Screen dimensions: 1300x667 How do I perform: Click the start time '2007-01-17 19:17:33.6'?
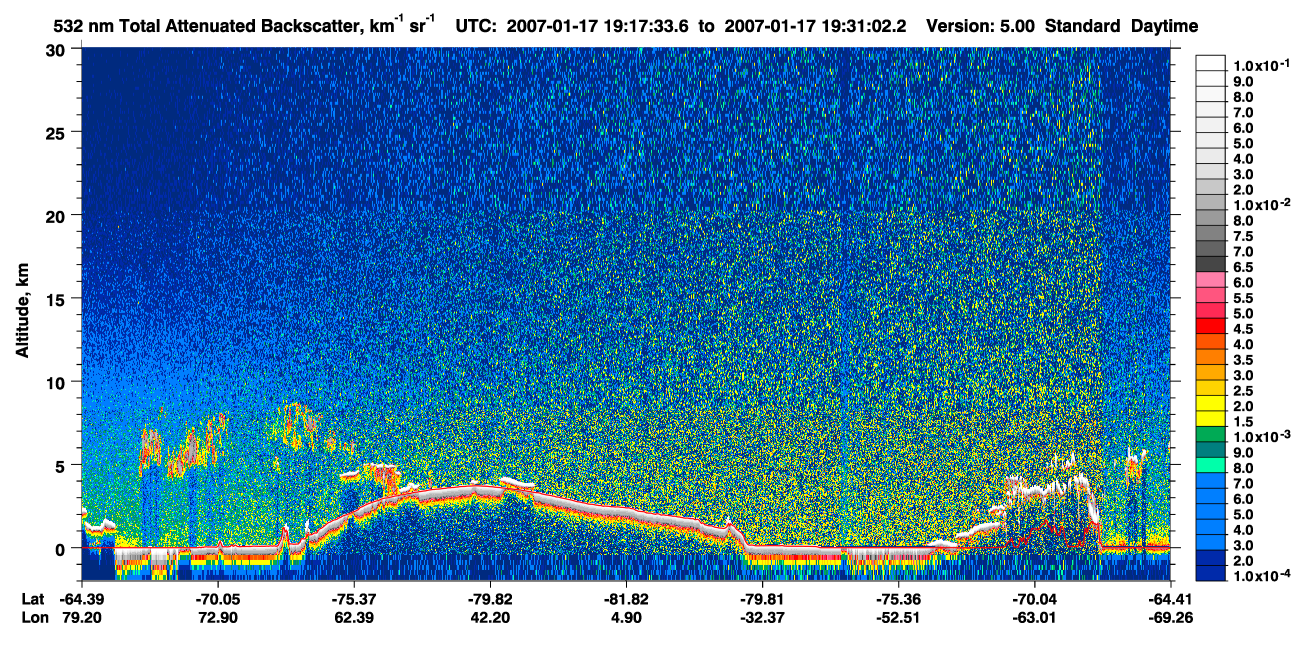[x=599, y=26]
